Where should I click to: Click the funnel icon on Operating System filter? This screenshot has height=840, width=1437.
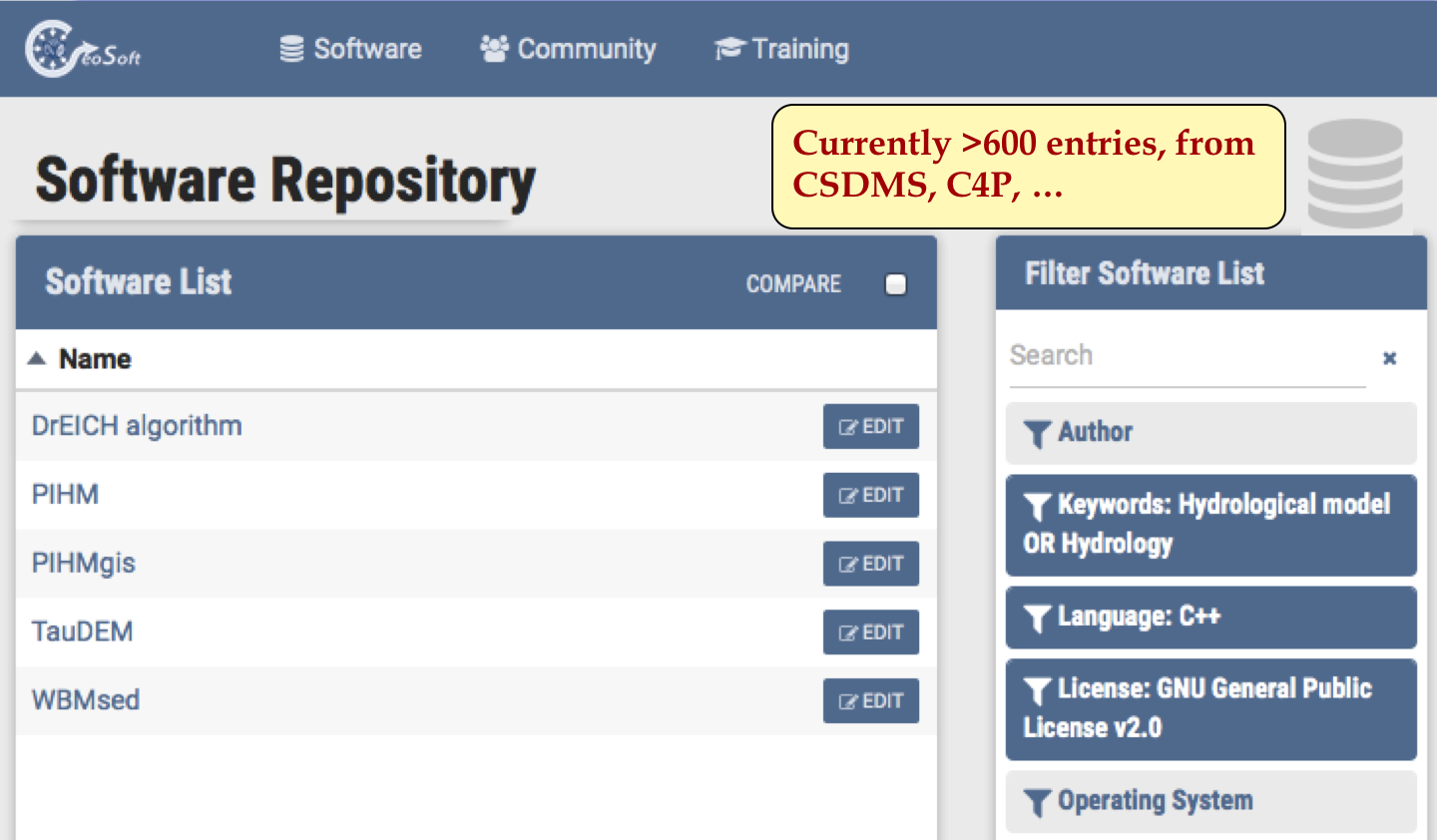[x=1037, y=803]
